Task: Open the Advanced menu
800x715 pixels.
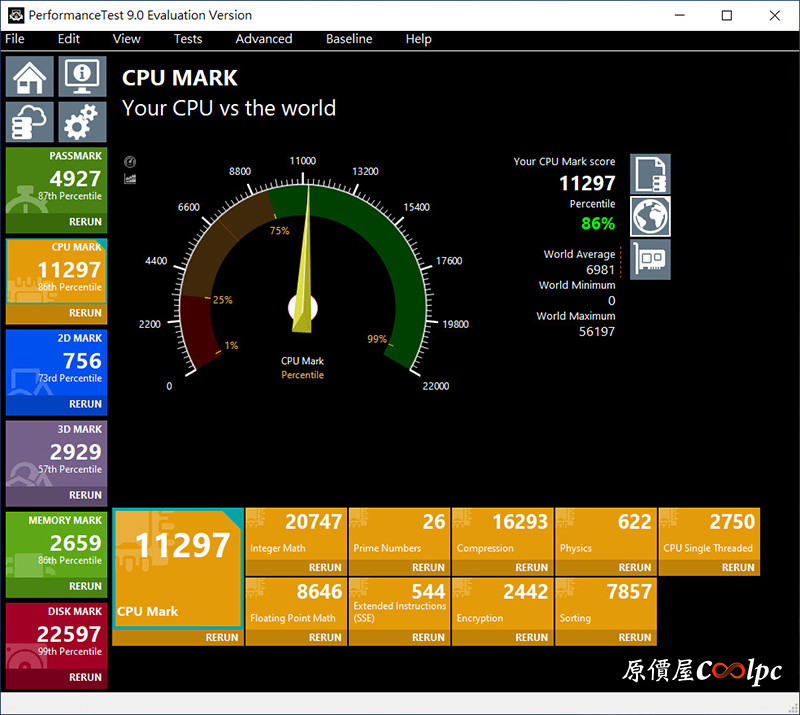Action: 264,39
